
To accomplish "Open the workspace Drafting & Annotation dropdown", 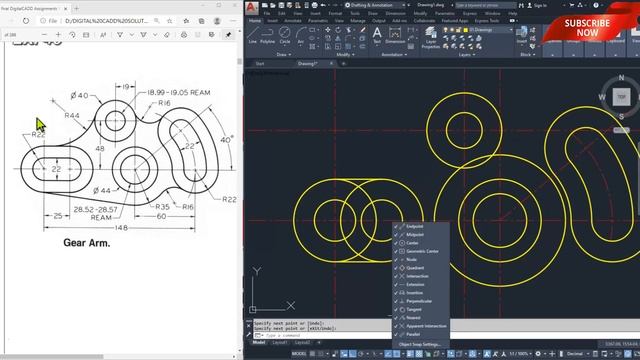I will pos(376,5).
